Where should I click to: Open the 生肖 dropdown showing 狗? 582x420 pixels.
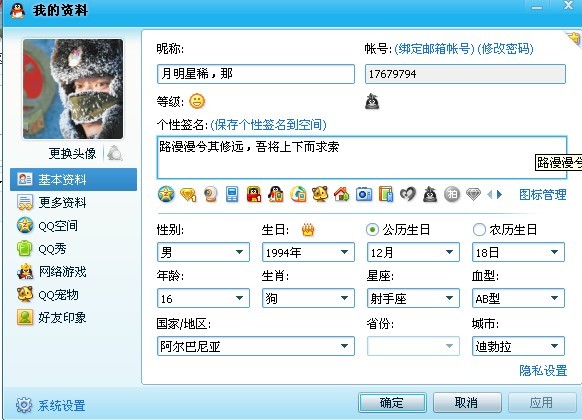(x=308, y=298)
